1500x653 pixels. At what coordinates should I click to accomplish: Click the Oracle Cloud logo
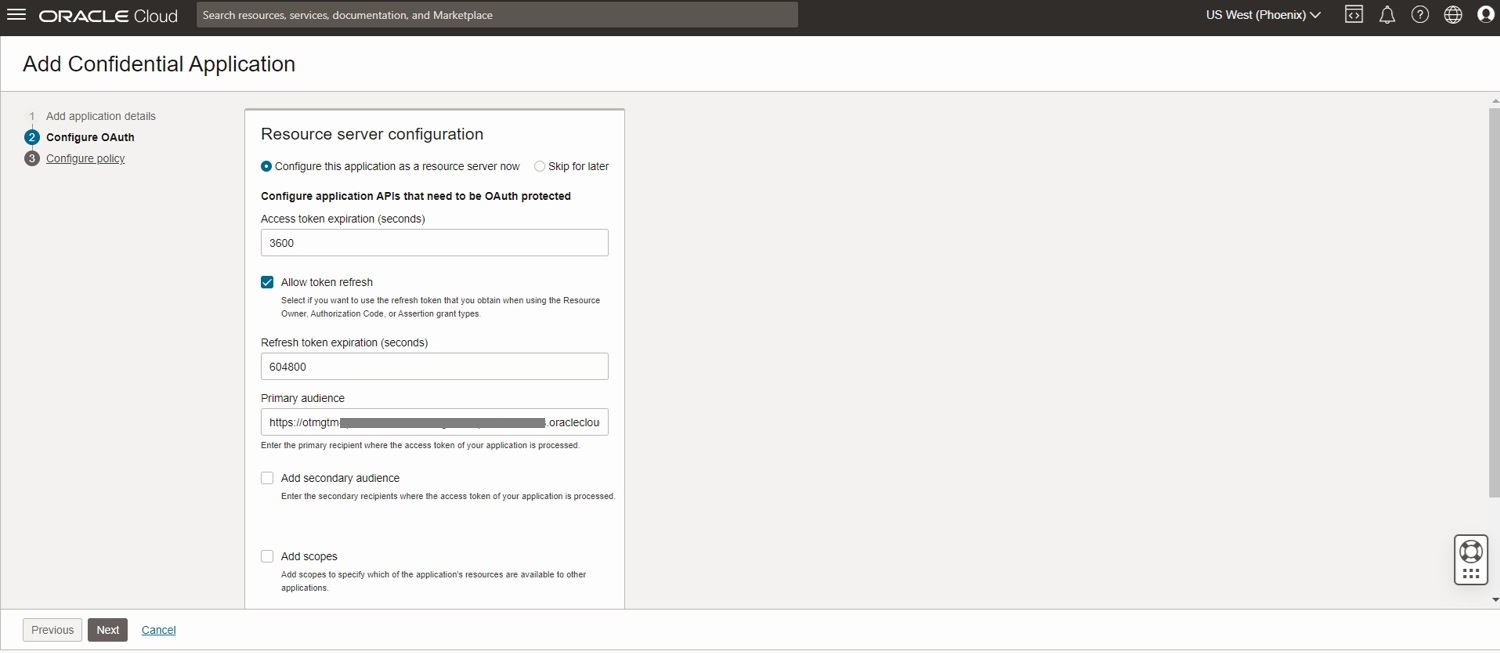click(108, 16)
